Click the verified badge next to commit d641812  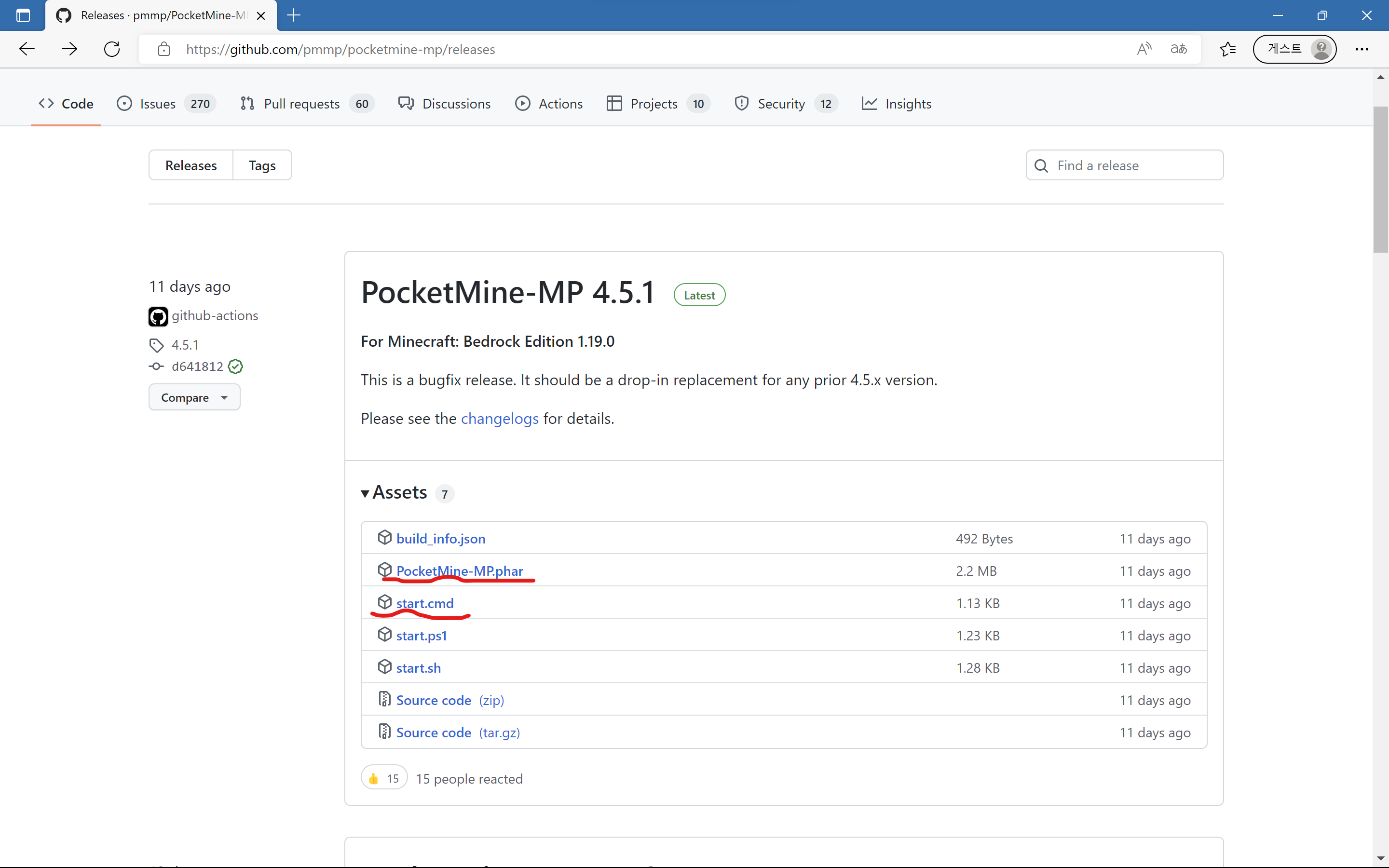[235, 366]
